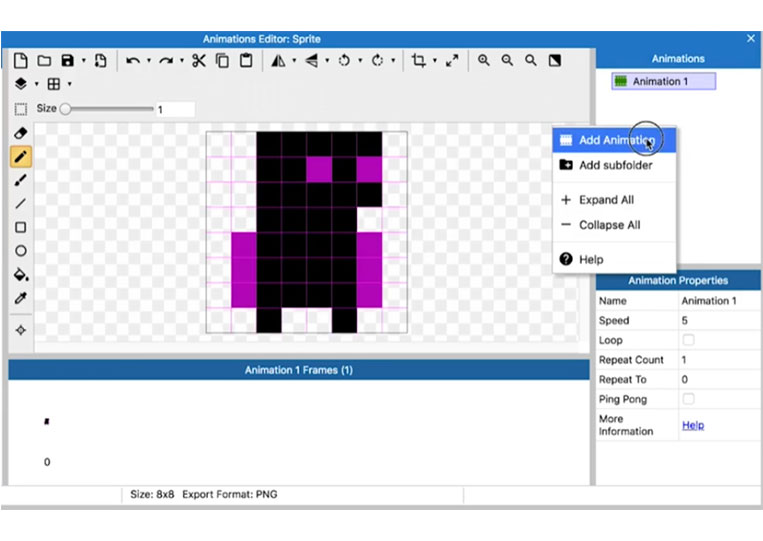
Task: Click the grid icon
Action: click(x=54, y=84)
